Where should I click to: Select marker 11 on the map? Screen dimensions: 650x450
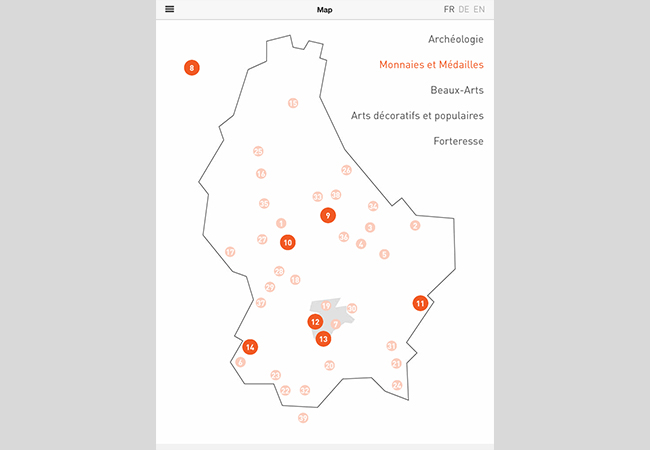[420, 303]
